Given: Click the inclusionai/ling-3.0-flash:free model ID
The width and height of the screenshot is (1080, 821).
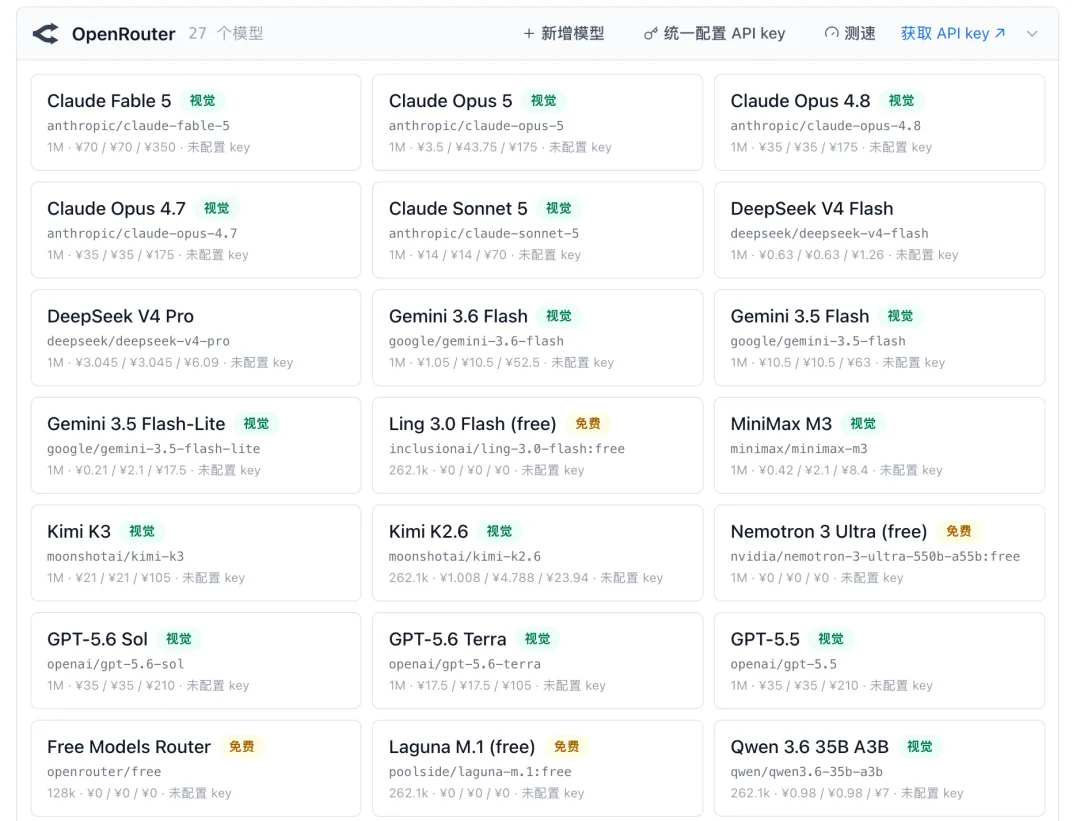Looking at the screenshot, I should pyautogui.click(x=506, y=449).
